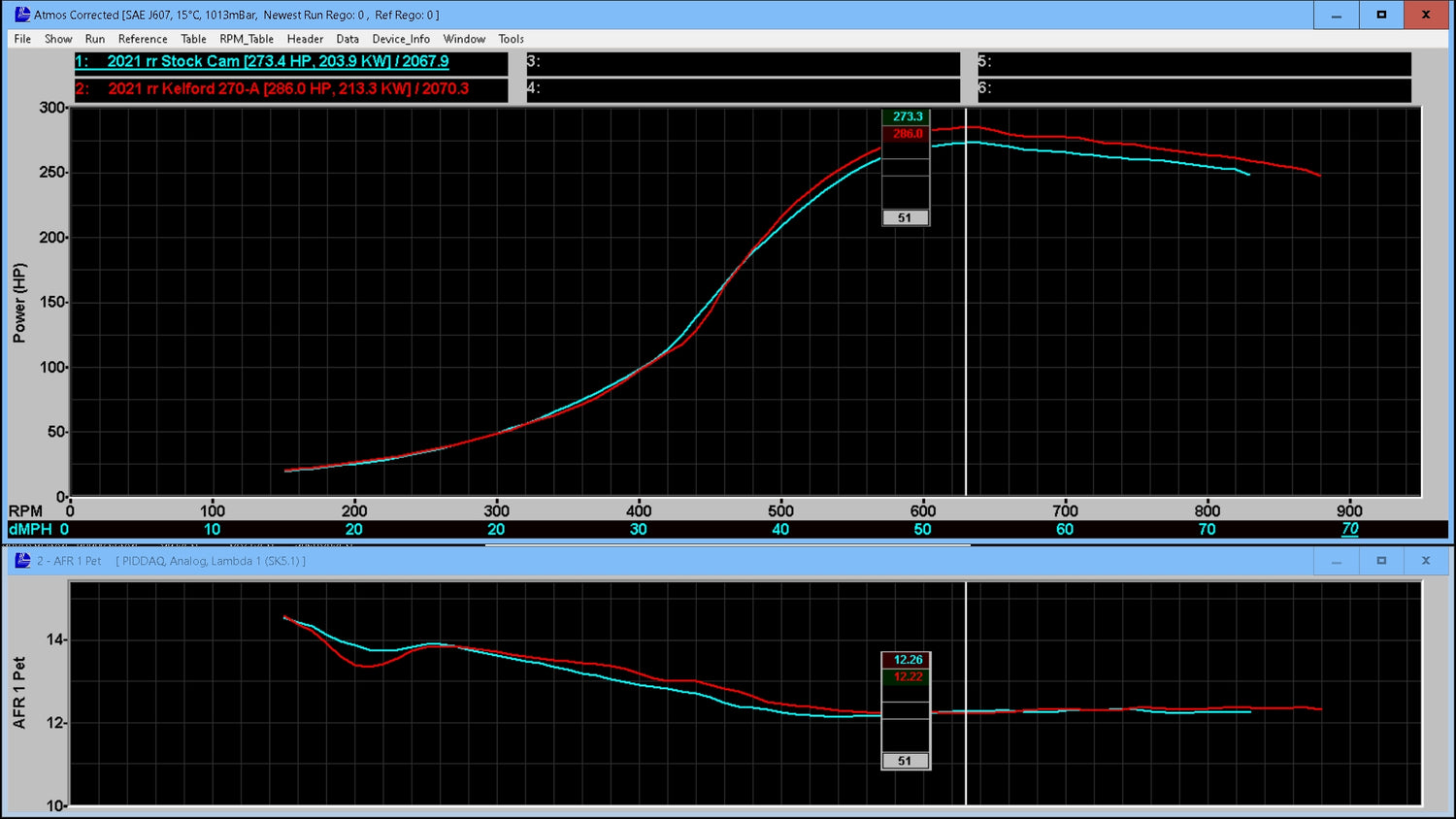1456x819 pixels.
Task: Open the Show menu
Action: point(57,39)
